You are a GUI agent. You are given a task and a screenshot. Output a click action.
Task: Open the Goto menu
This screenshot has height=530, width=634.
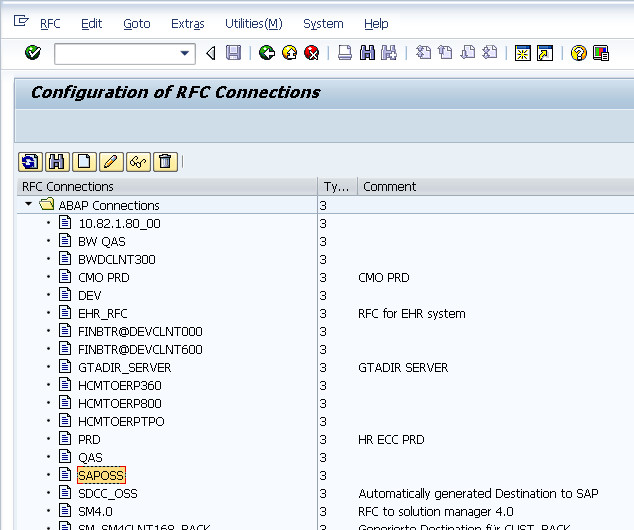(137, 24)
